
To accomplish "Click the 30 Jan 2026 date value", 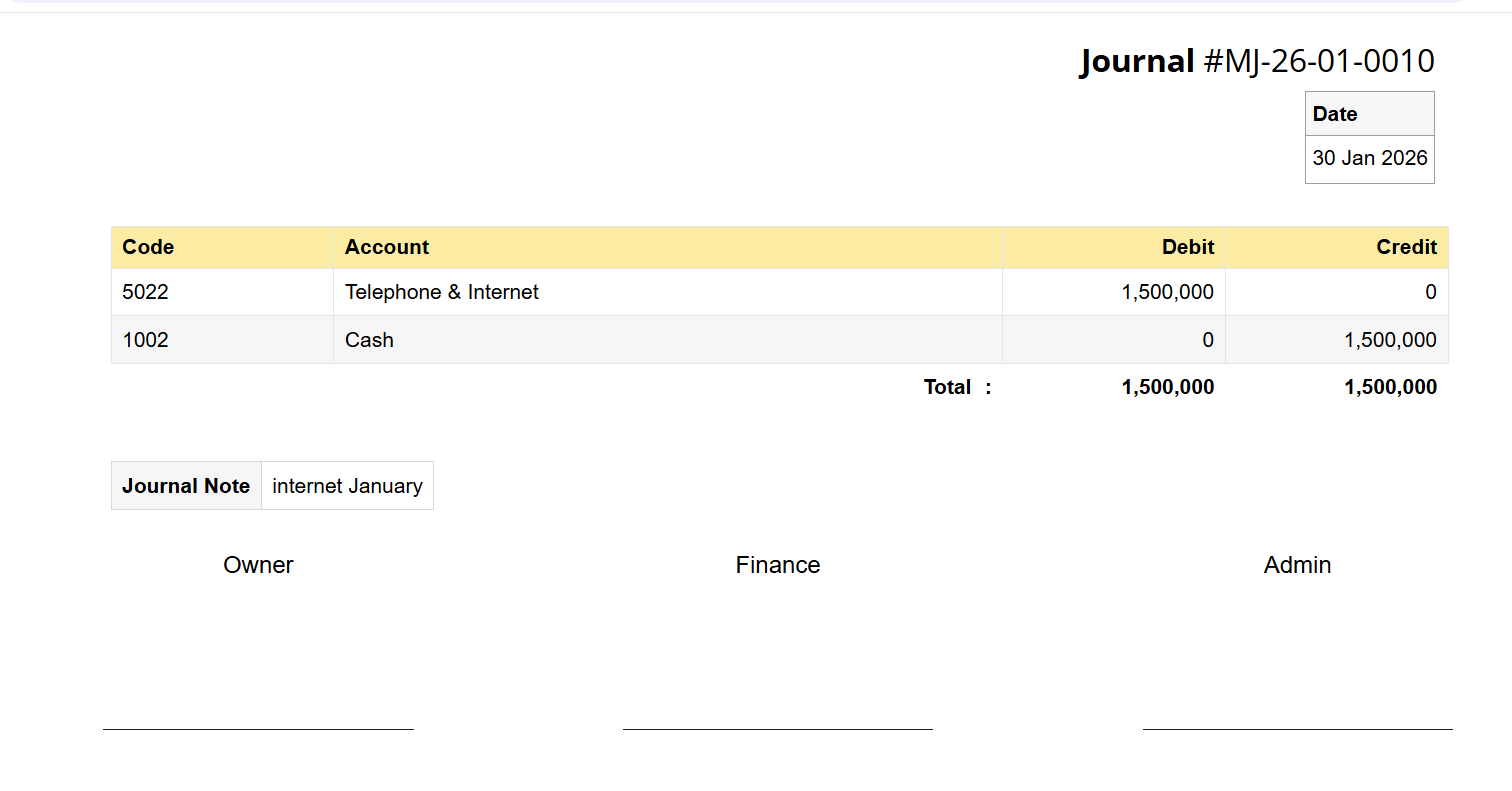I will (1369, 158).
